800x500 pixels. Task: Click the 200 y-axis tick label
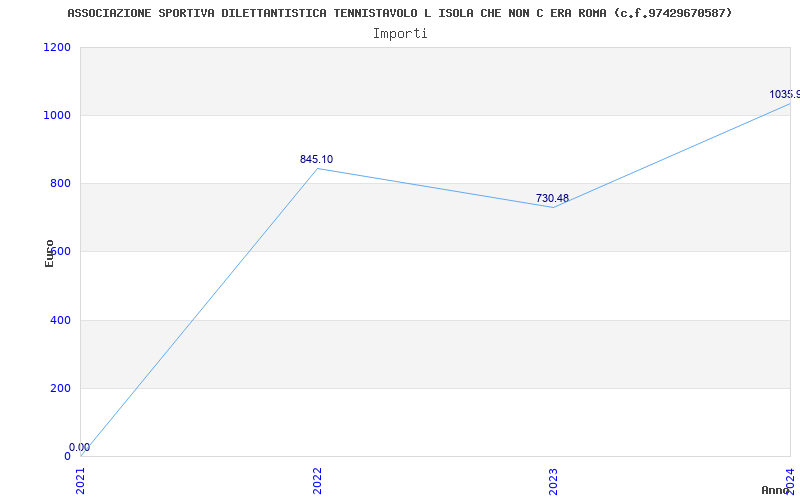60,388
